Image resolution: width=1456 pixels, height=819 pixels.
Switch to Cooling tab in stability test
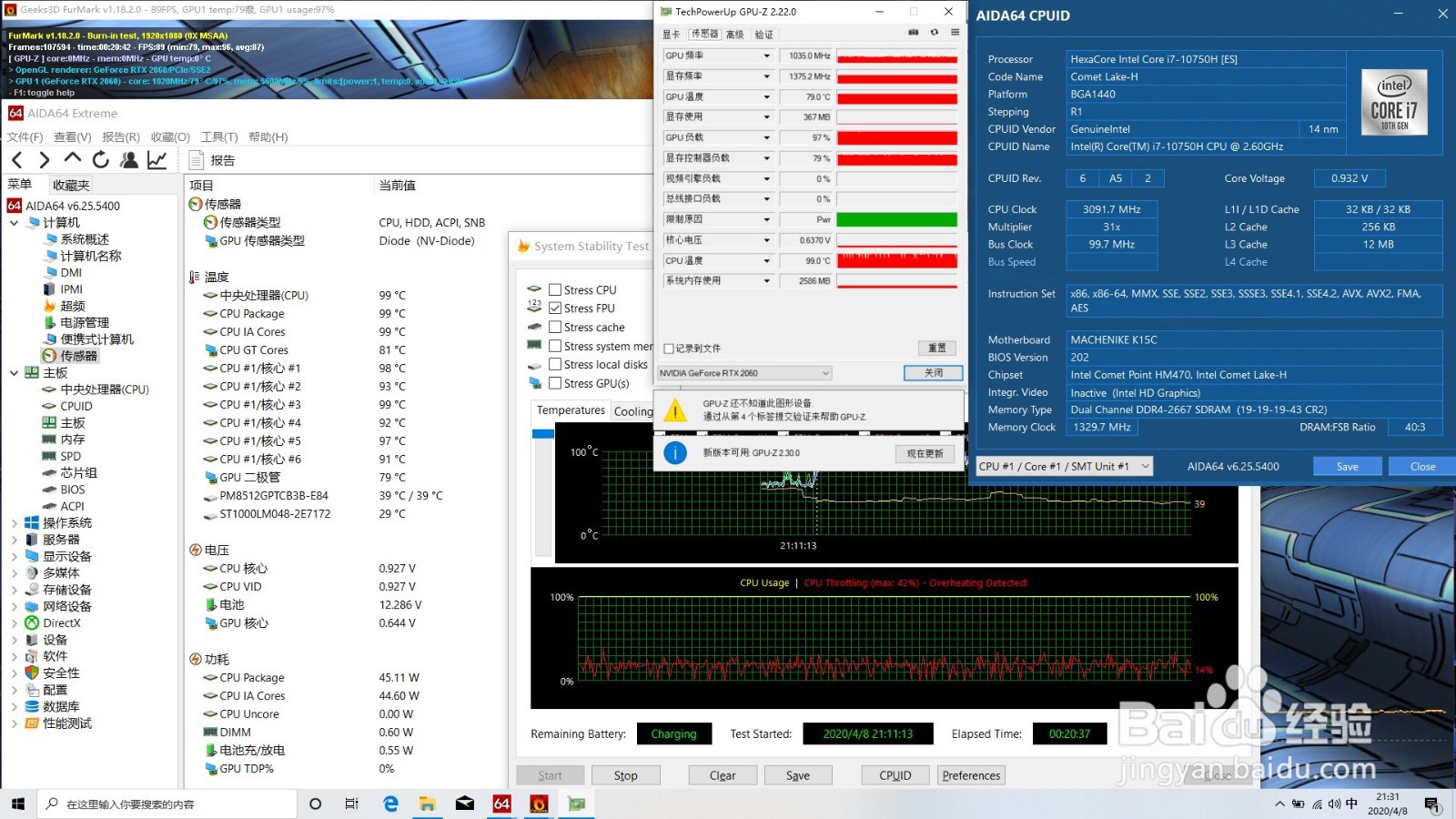pos(633,411)
